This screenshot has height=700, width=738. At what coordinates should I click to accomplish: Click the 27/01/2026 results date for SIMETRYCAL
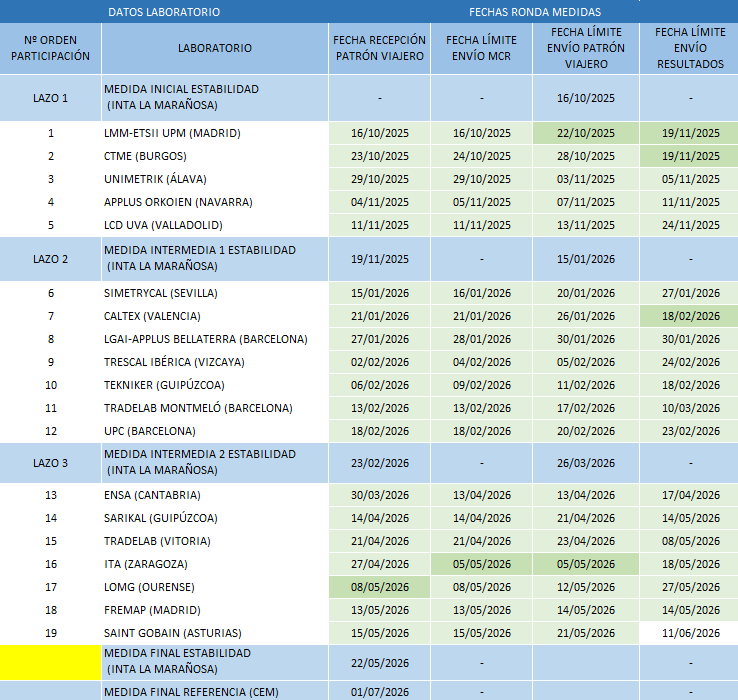[x=690, y=293]
